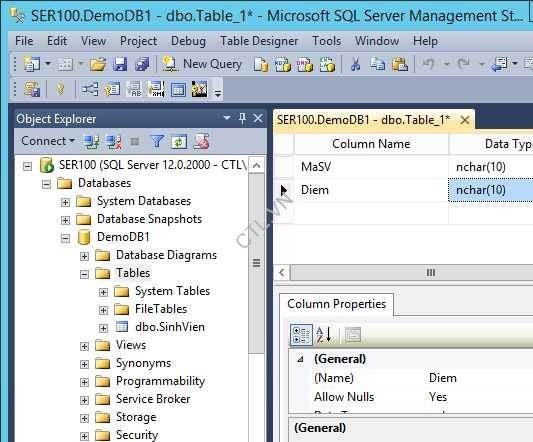Click the Open File folder icon
Viewport: 533px width, 442px height.
click(98, 64)
